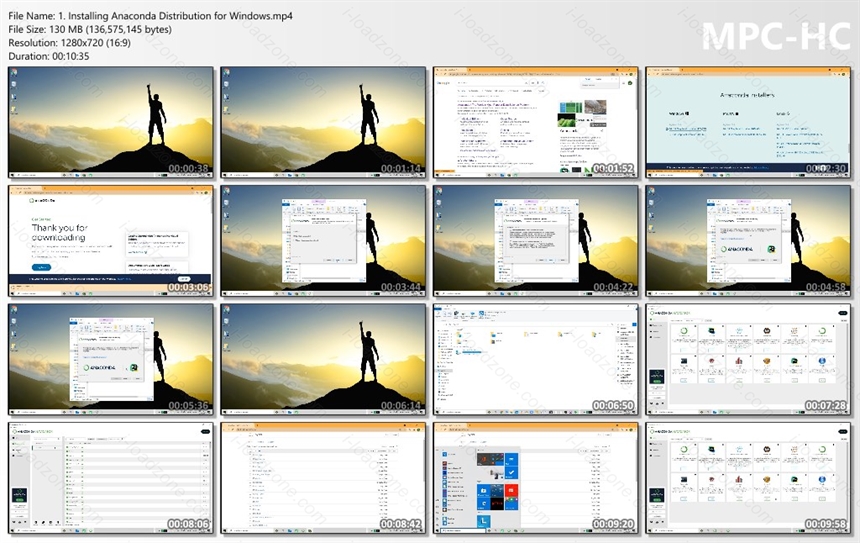Image resolution: width=860 pixels, height=543 pixels.
Task: Click the Anaconda logo in the 00:04:58 frame
Action: click(737, 249)
